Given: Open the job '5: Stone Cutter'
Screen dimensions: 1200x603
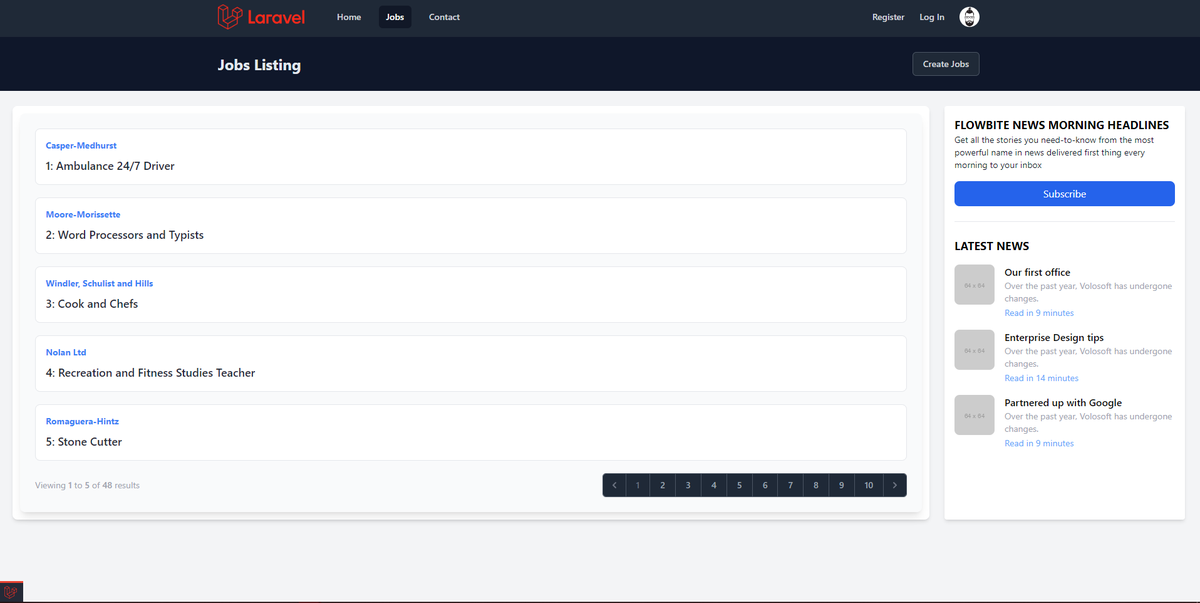Looking at the screenshot, I should coord(84,442).
